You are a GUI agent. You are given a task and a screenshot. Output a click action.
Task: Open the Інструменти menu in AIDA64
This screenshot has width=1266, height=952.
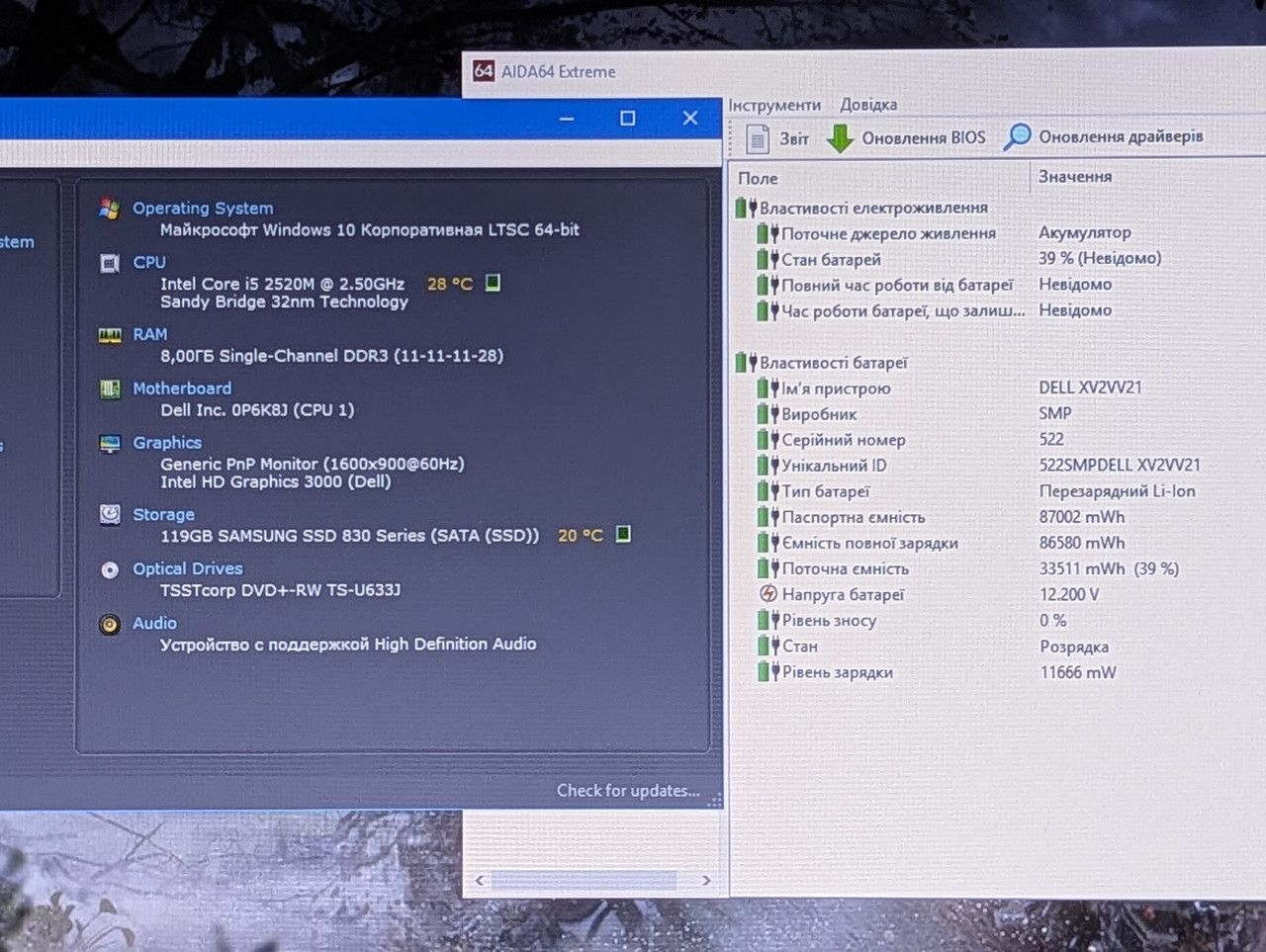pyautogui.click(x=774, y=105)
